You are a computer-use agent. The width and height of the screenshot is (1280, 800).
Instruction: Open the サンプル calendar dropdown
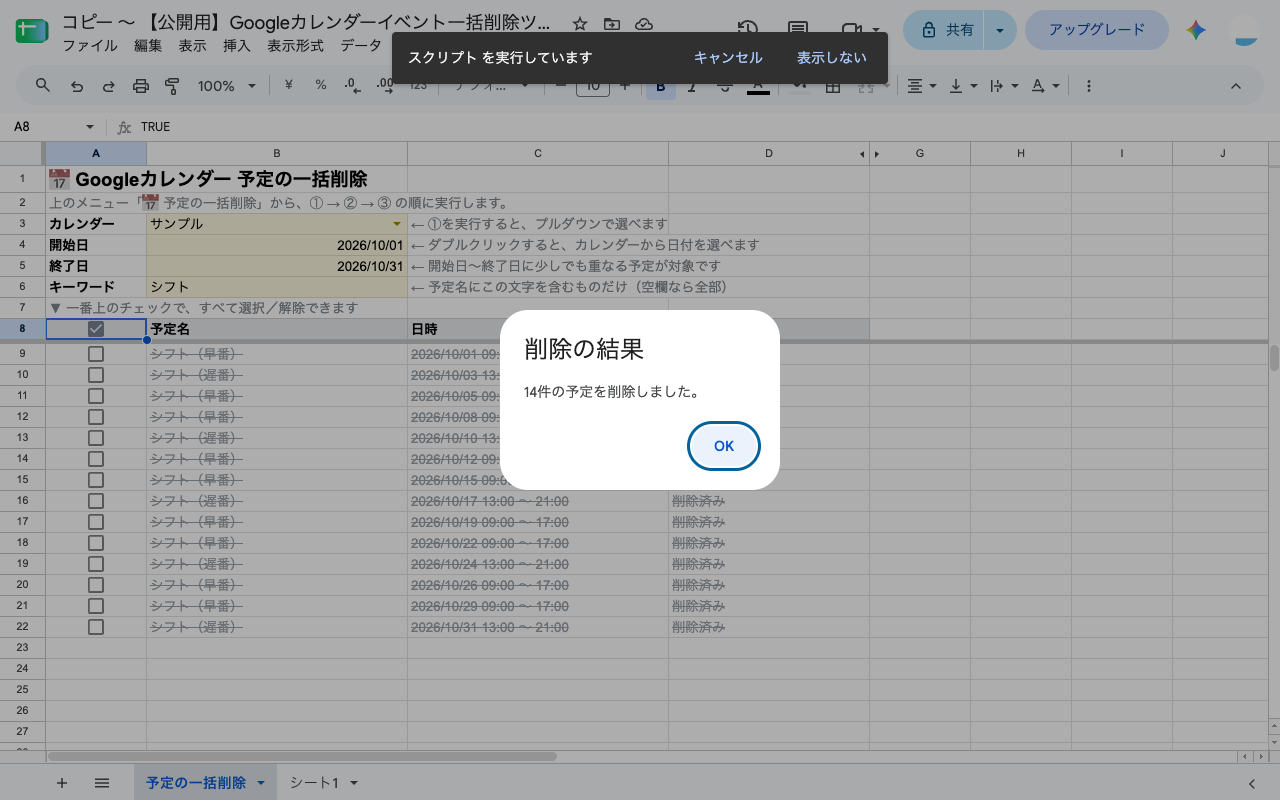tap(397, 224)
